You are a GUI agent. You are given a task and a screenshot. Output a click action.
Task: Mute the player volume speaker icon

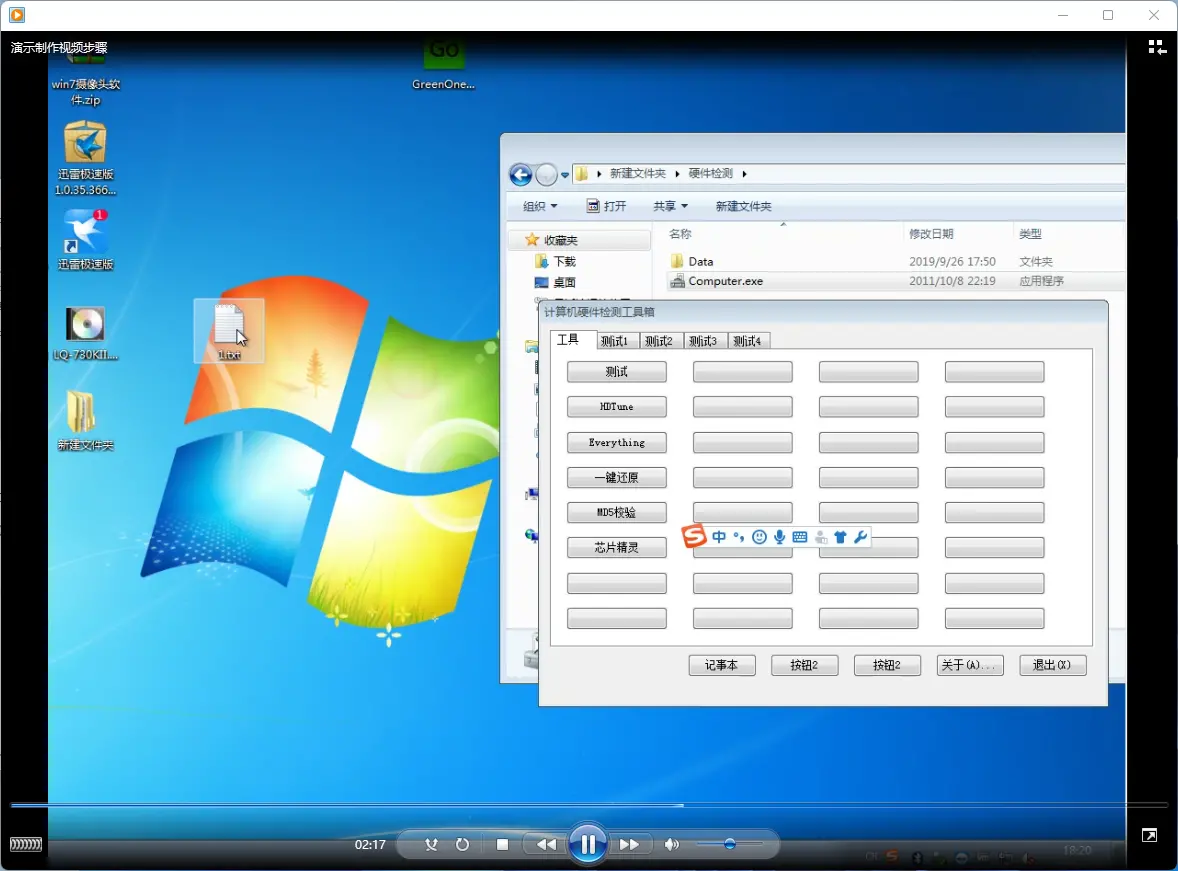(x=672, y=845)
